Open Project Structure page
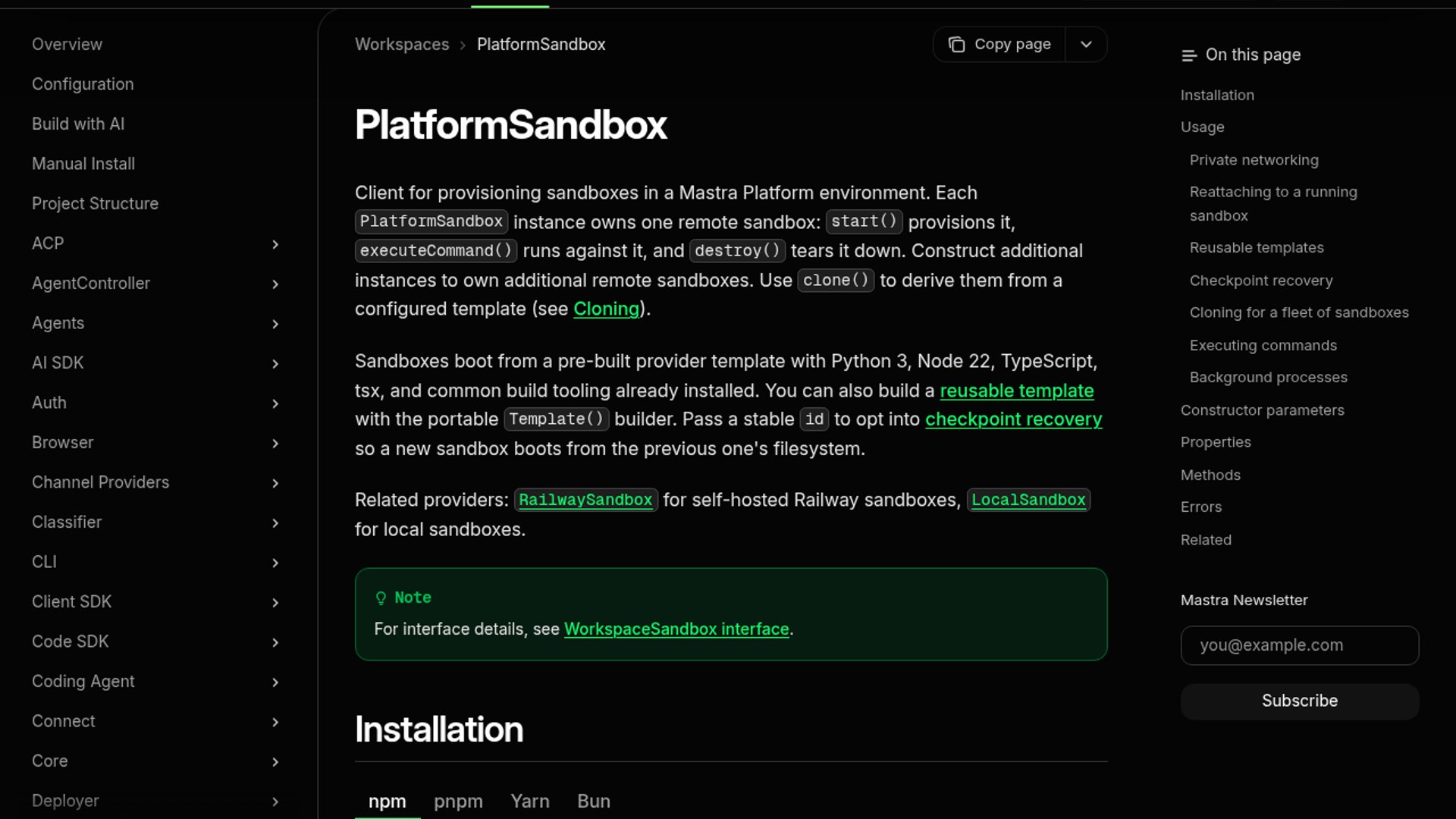This screenshot has height=819, width=1456. 95,203
